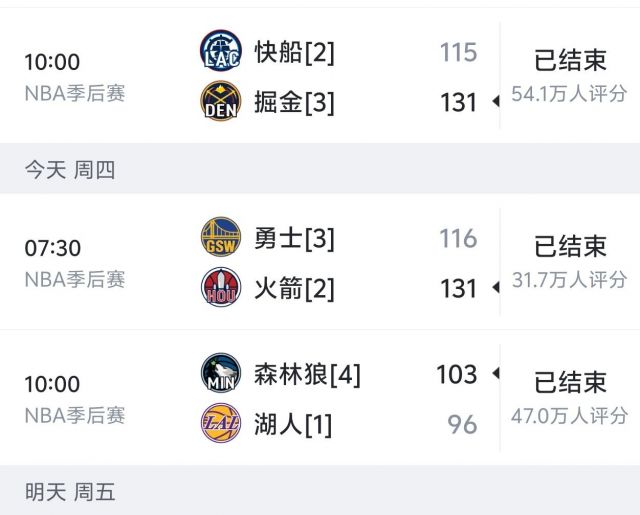640x515 pixels.
Task: Select the 勇士[3] team name
Action: pyautogui.click(x=293, y=238)
